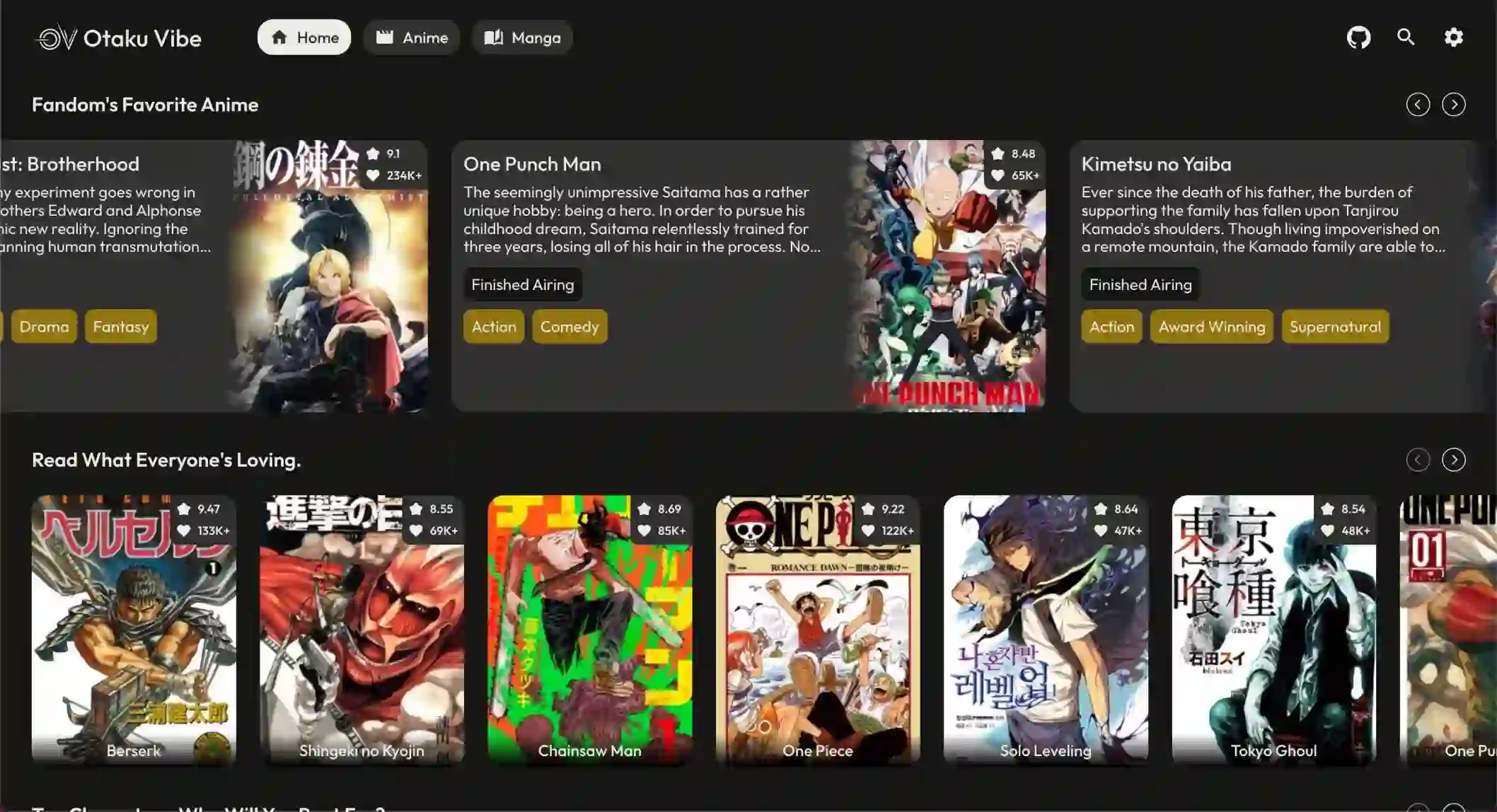Open the Kimetsu no Yaiba title

tap(1156, 164)
